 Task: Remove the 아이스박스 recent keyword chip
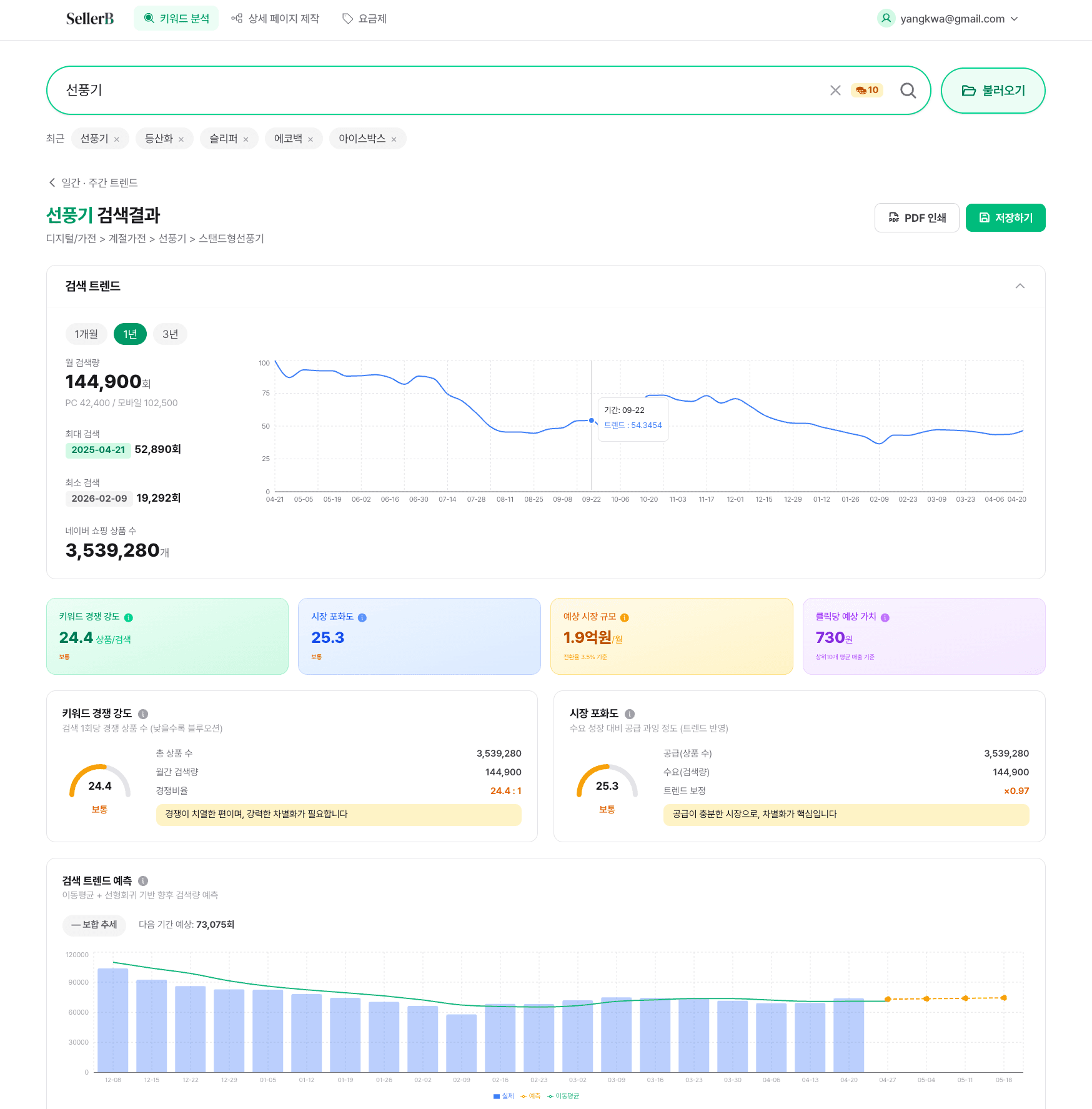tap(394, 139)
